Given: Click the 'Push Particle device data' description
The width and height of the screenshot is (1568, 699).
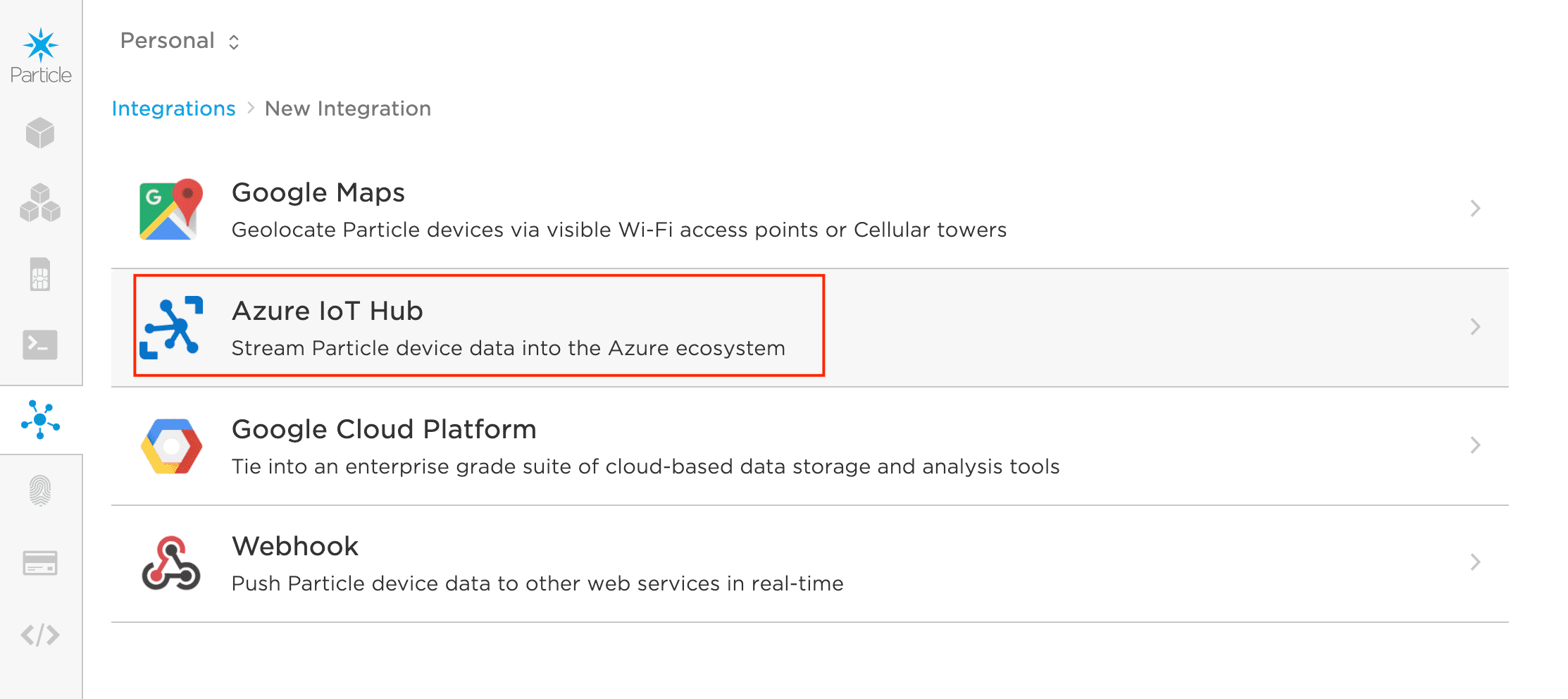Looking at the screenshot, I should (x=537, y=583).
